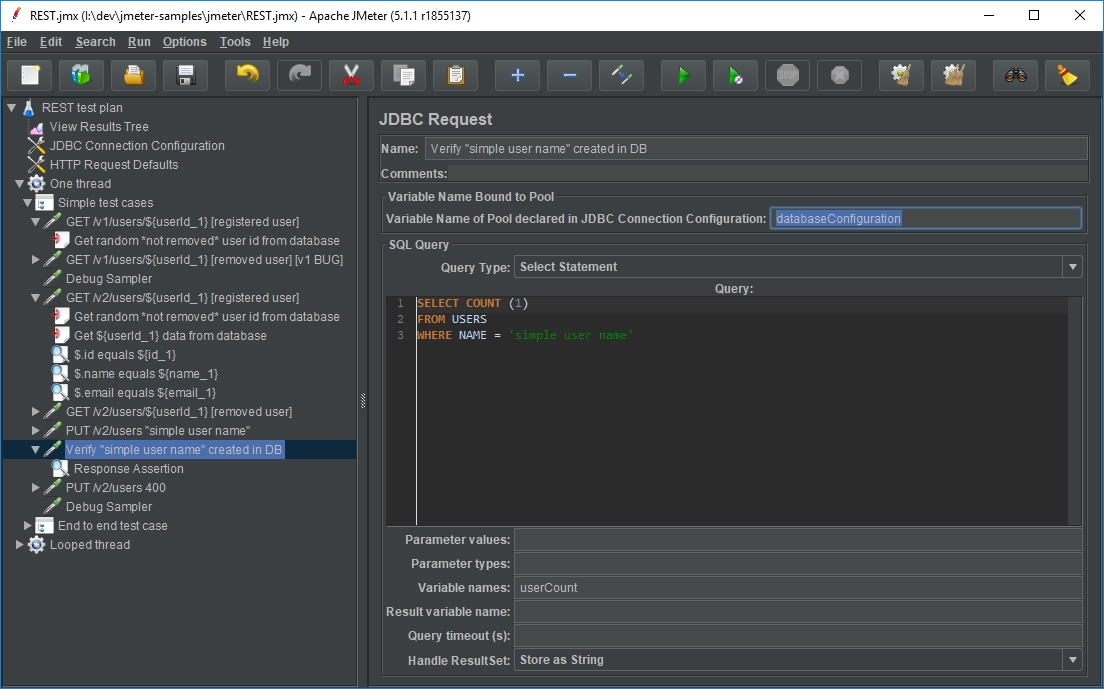Open the Run menu
Image resolution: width=1104 pixels, height=689 pixels.
coord(139,42)
